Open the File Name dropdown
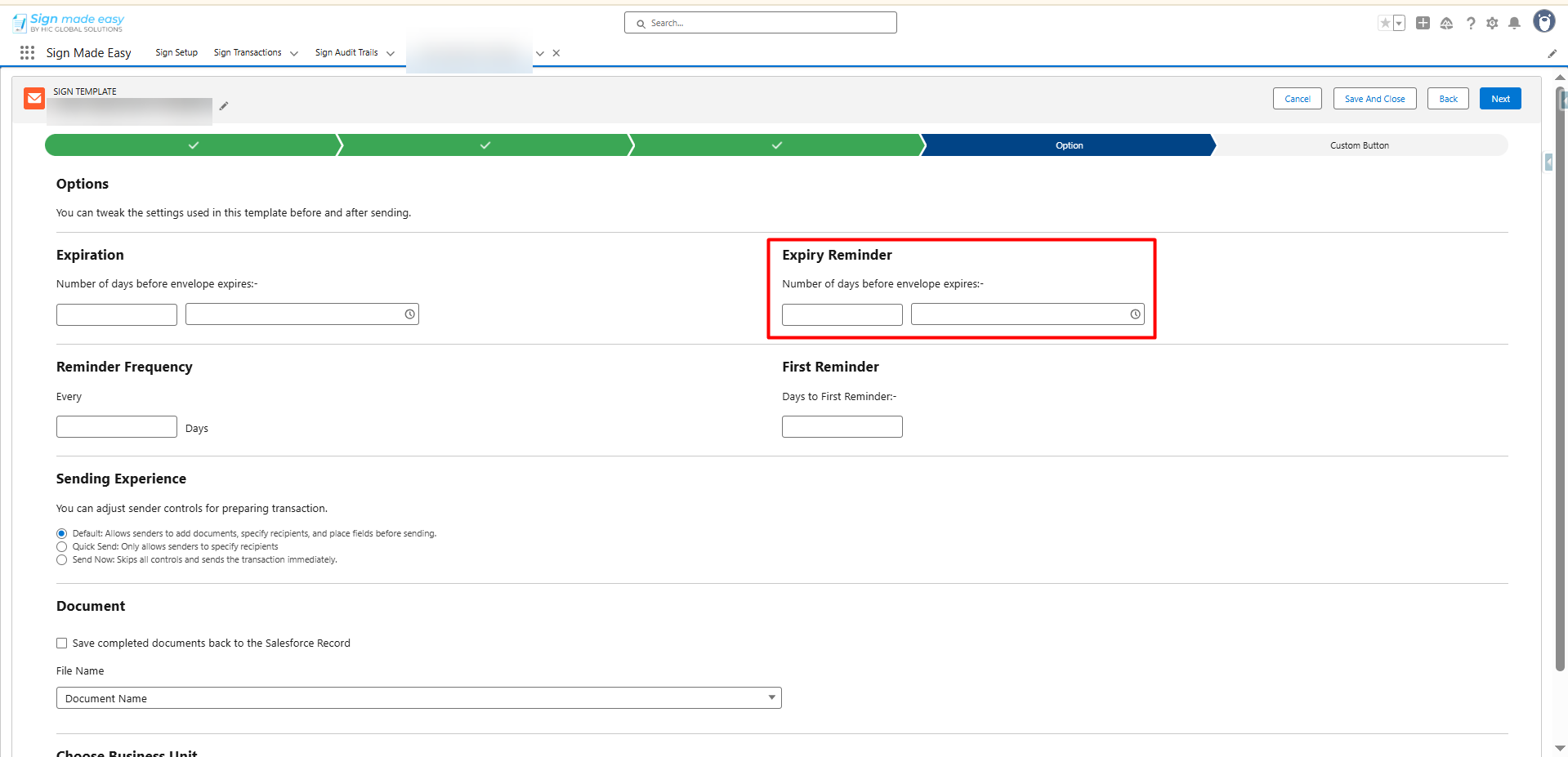This screenshot has height=757, width=1568. point(418,698)
